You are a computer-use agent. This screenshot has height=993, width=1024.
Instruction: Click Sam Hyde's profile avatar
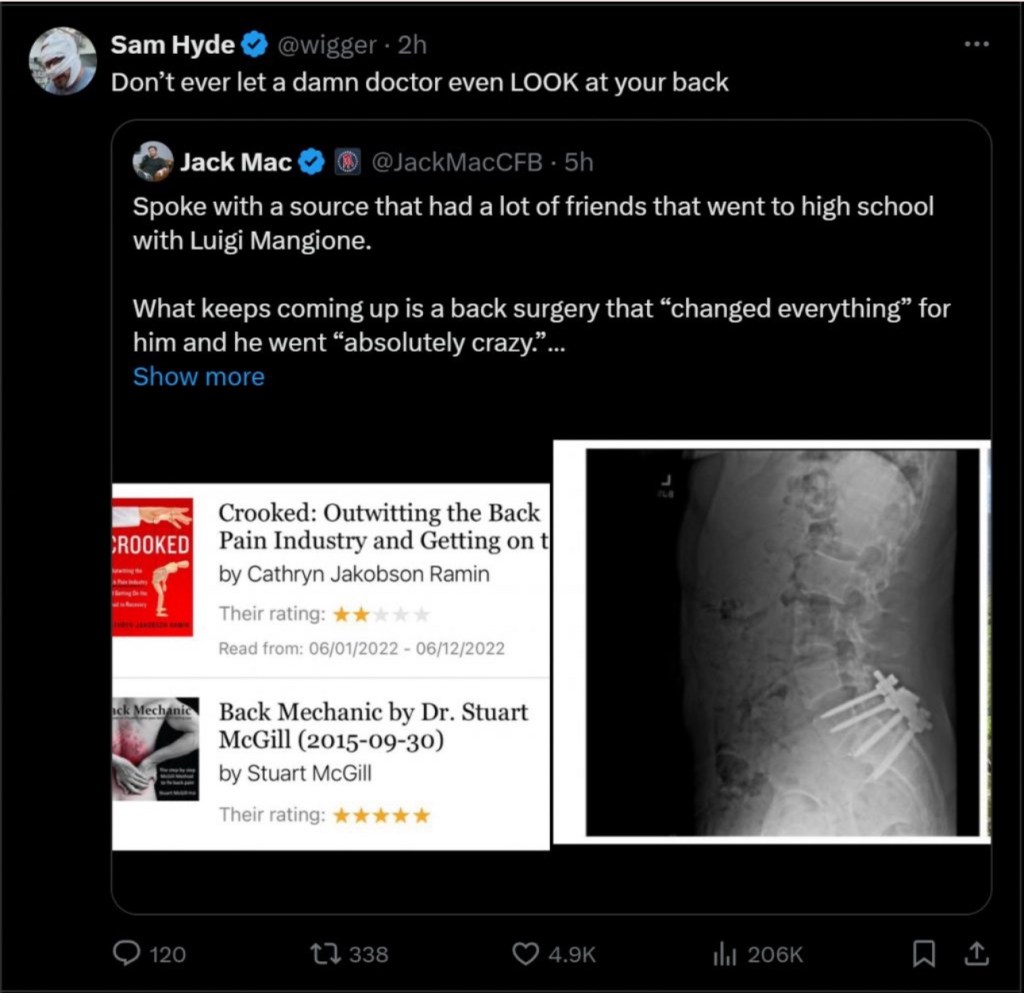(63, 61)
